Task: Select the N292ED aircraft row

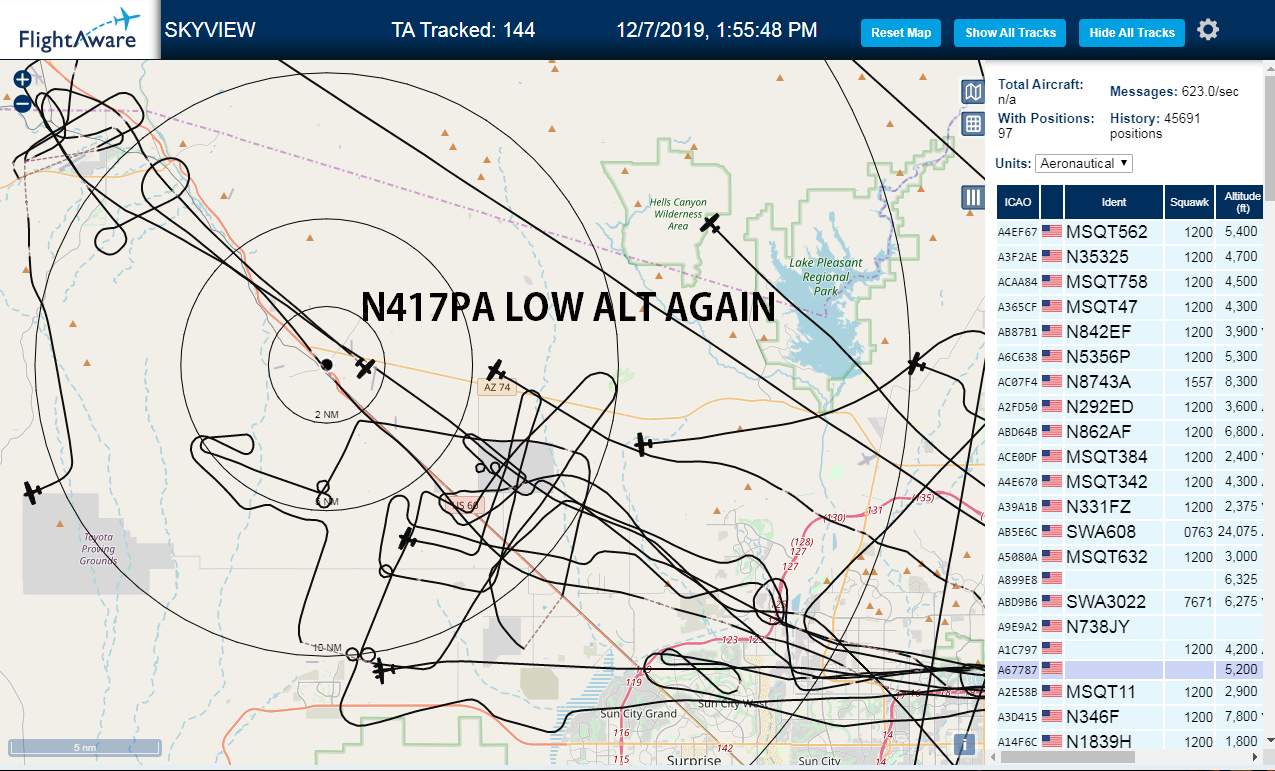Action: point(1130,407)
